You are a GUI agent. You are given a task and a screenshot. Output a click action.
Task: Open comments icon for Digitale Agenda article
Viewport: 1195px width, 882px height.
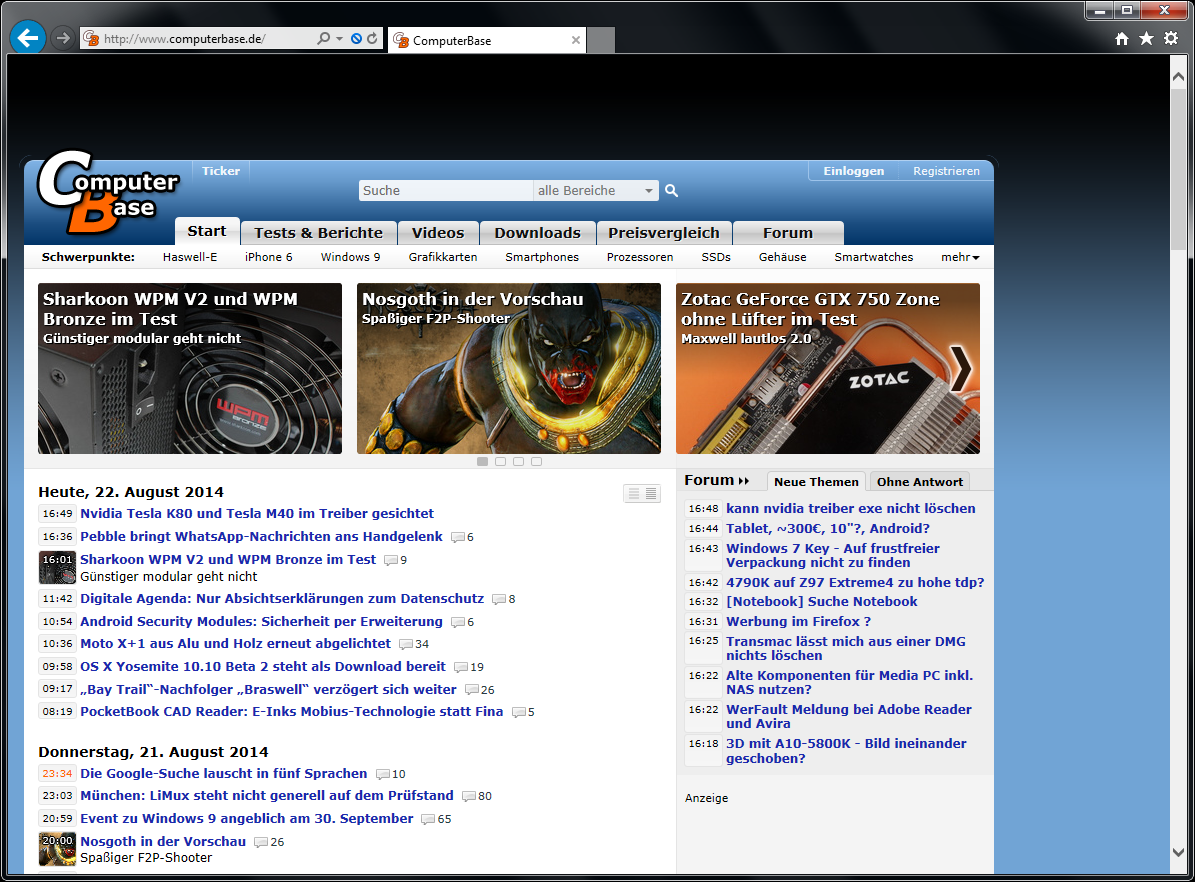click(498, 599)
